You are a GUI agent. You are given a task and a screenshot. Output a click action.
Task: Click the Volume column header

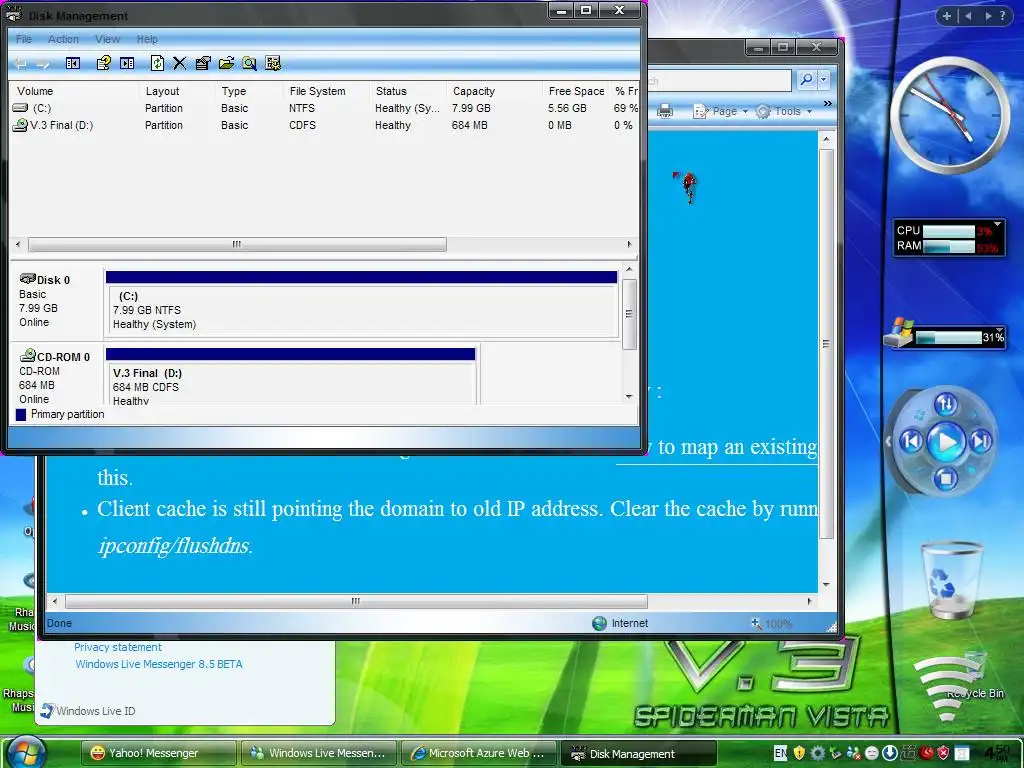coord(74,91)
